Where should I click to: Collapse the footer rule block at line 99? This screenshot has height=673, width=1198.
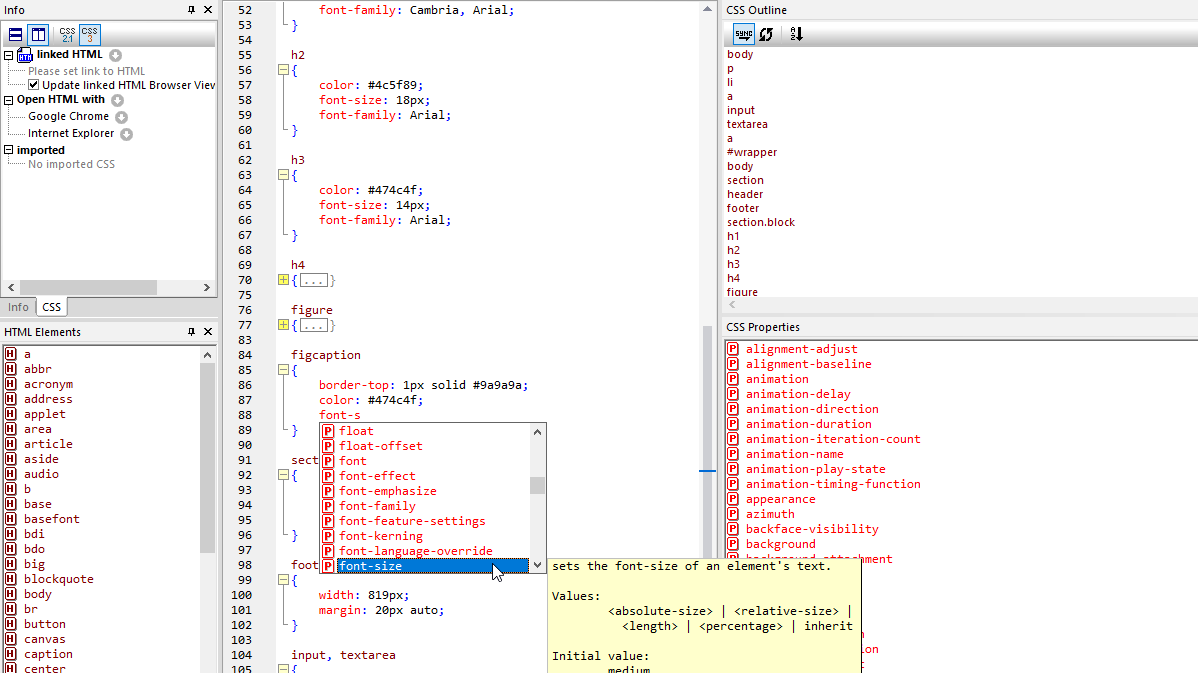tap(283, 580)
